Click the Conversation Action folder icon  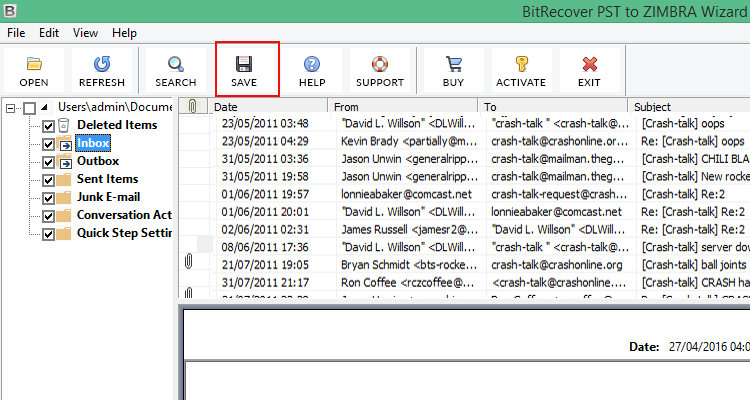64,216
